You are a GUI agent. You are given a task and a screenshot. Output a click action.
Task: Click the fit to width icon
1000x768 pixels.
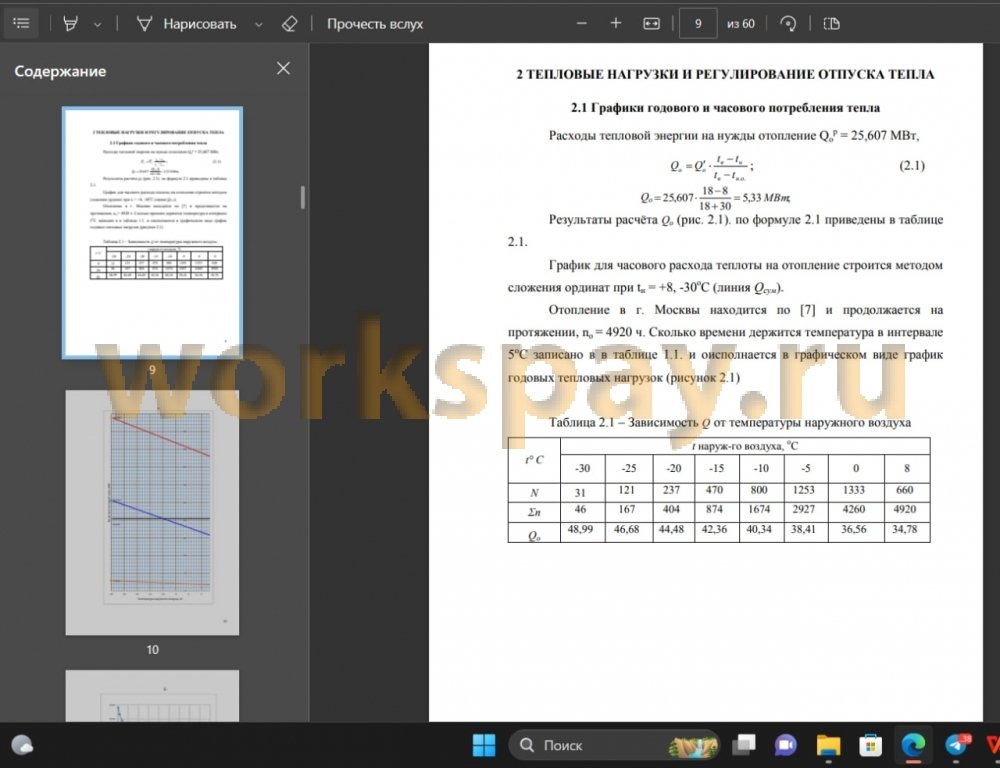click(651, 24)
